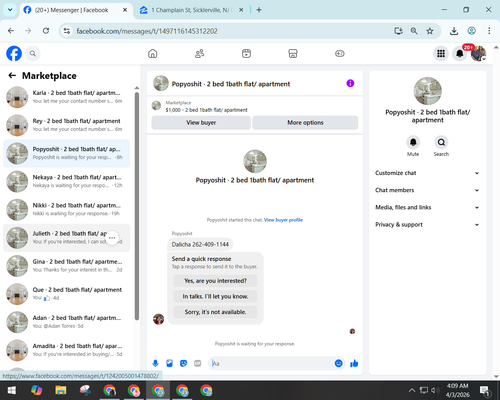Close the Messenger | Facebook tab
The height and width of the screenshot is (400, 500).
[125, 10]
